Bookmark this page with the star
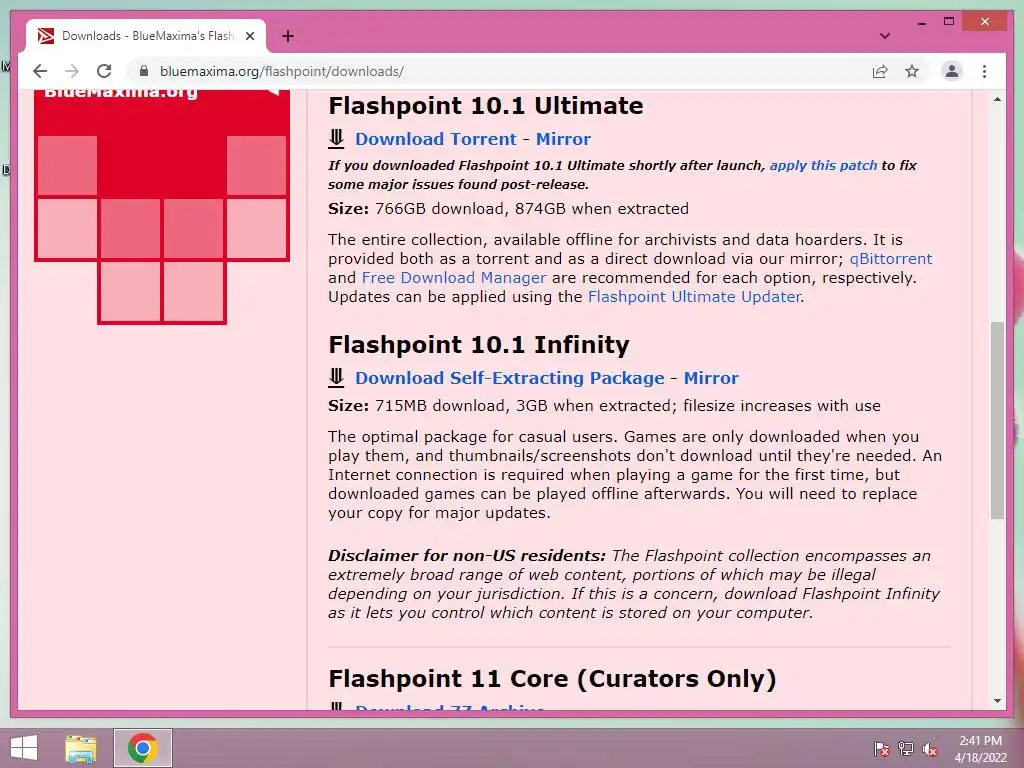 pos(912,71)
